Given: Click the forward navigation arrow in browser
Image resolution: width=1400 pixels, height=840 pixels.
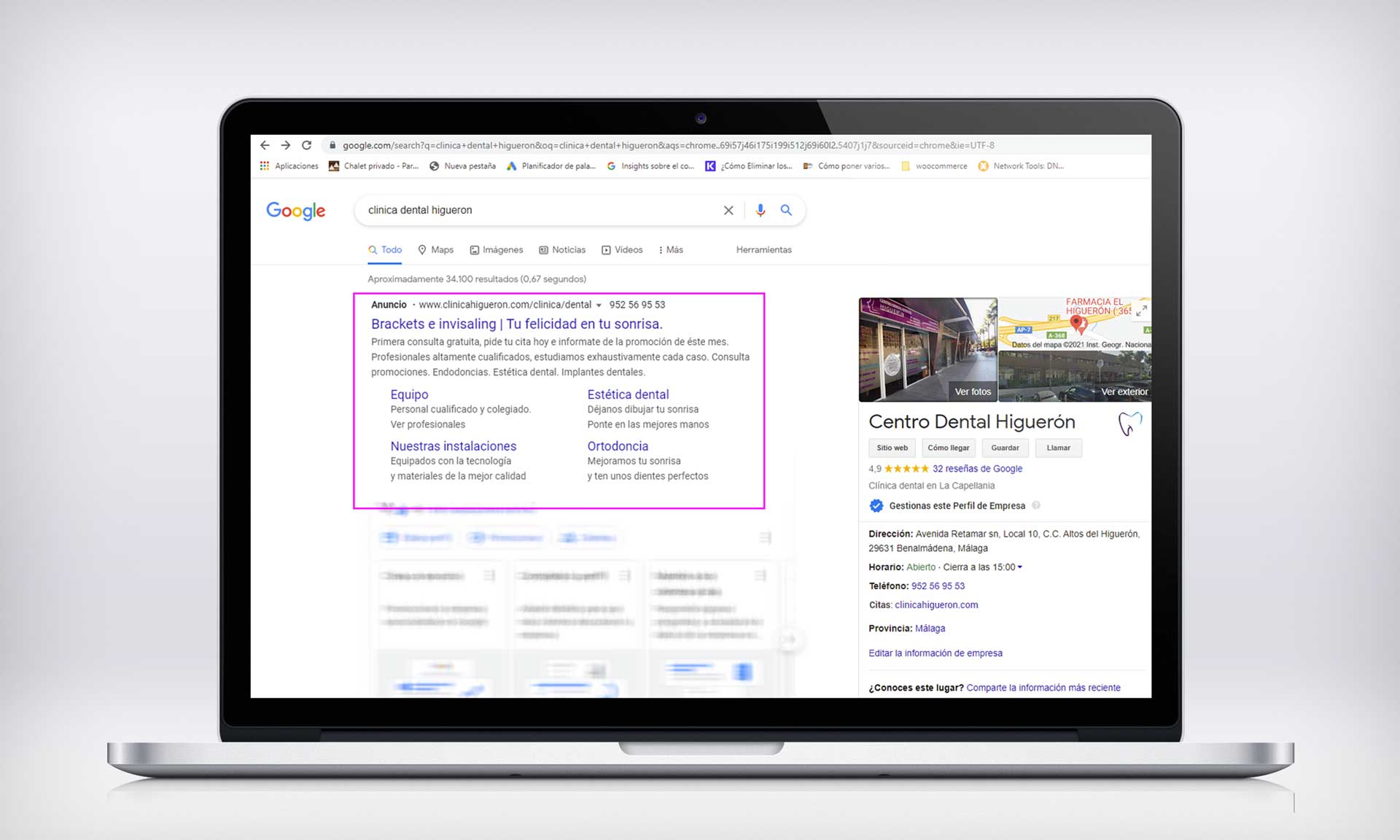Looking at the screenshot, I should (285, 145).
